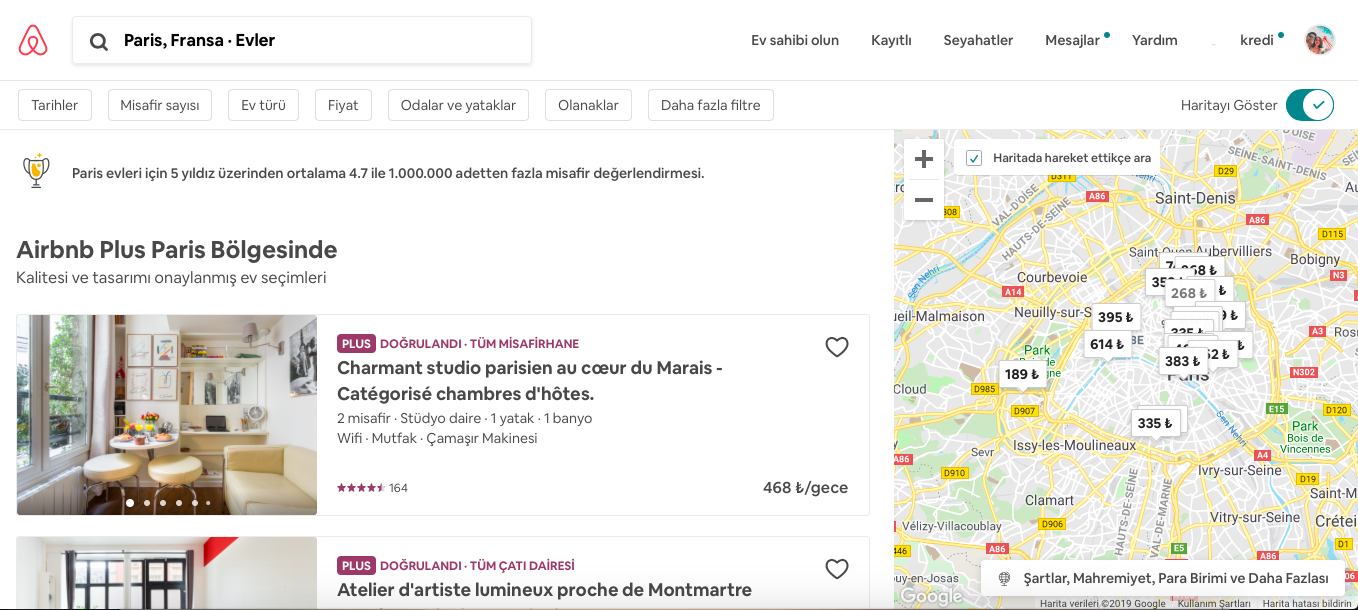Save Atelier d'artiste lumineux with heart icon
Image resolution: width=1358 pixels, height=610 pixels.
tap(837, 569)
